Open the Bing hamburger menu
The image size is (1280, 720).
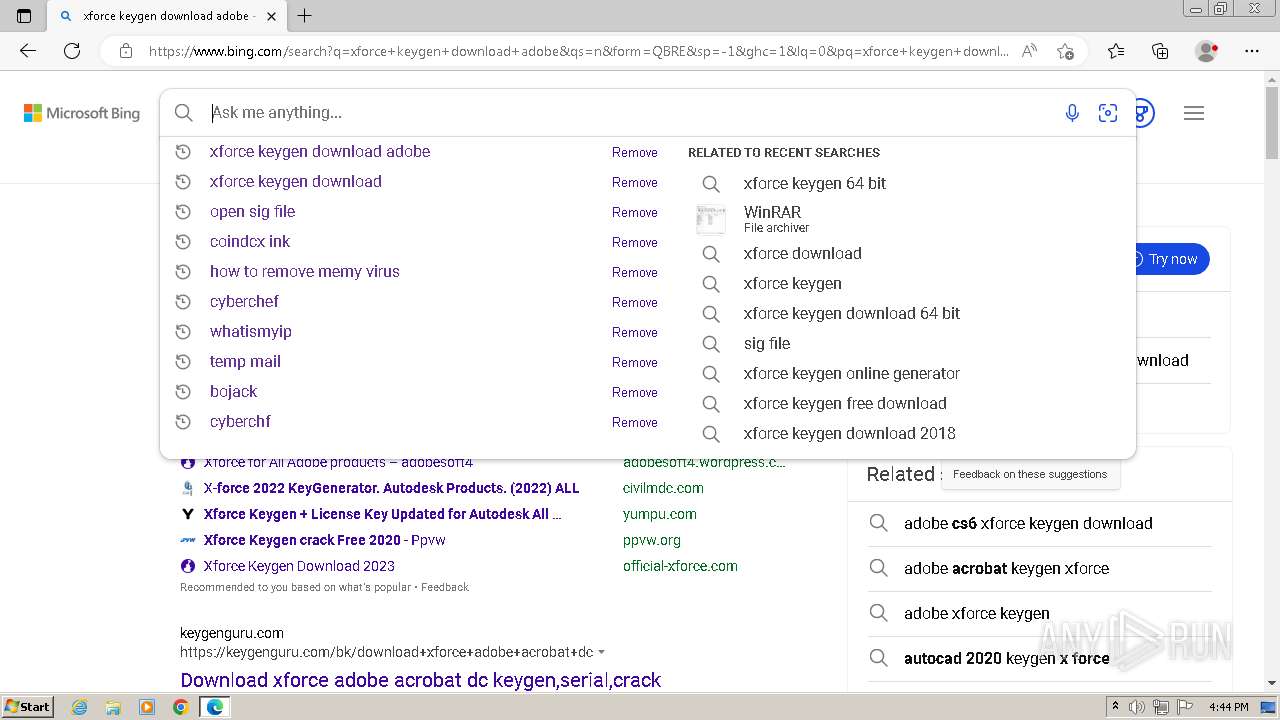pyautogui.click(x=1194, y=113)
